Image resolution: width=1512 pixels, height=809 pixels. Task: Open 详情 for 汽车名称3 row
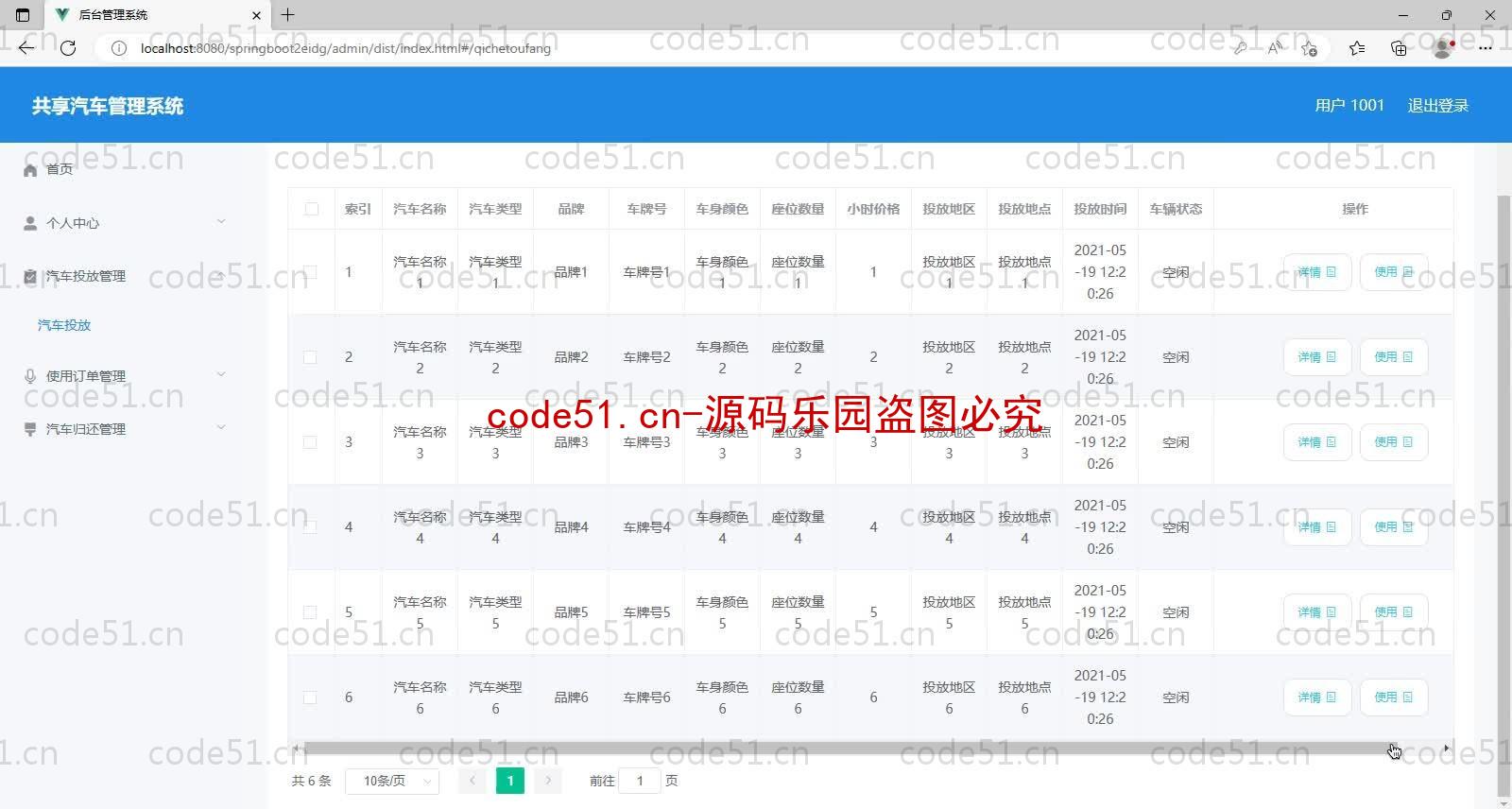[1317, 442]
